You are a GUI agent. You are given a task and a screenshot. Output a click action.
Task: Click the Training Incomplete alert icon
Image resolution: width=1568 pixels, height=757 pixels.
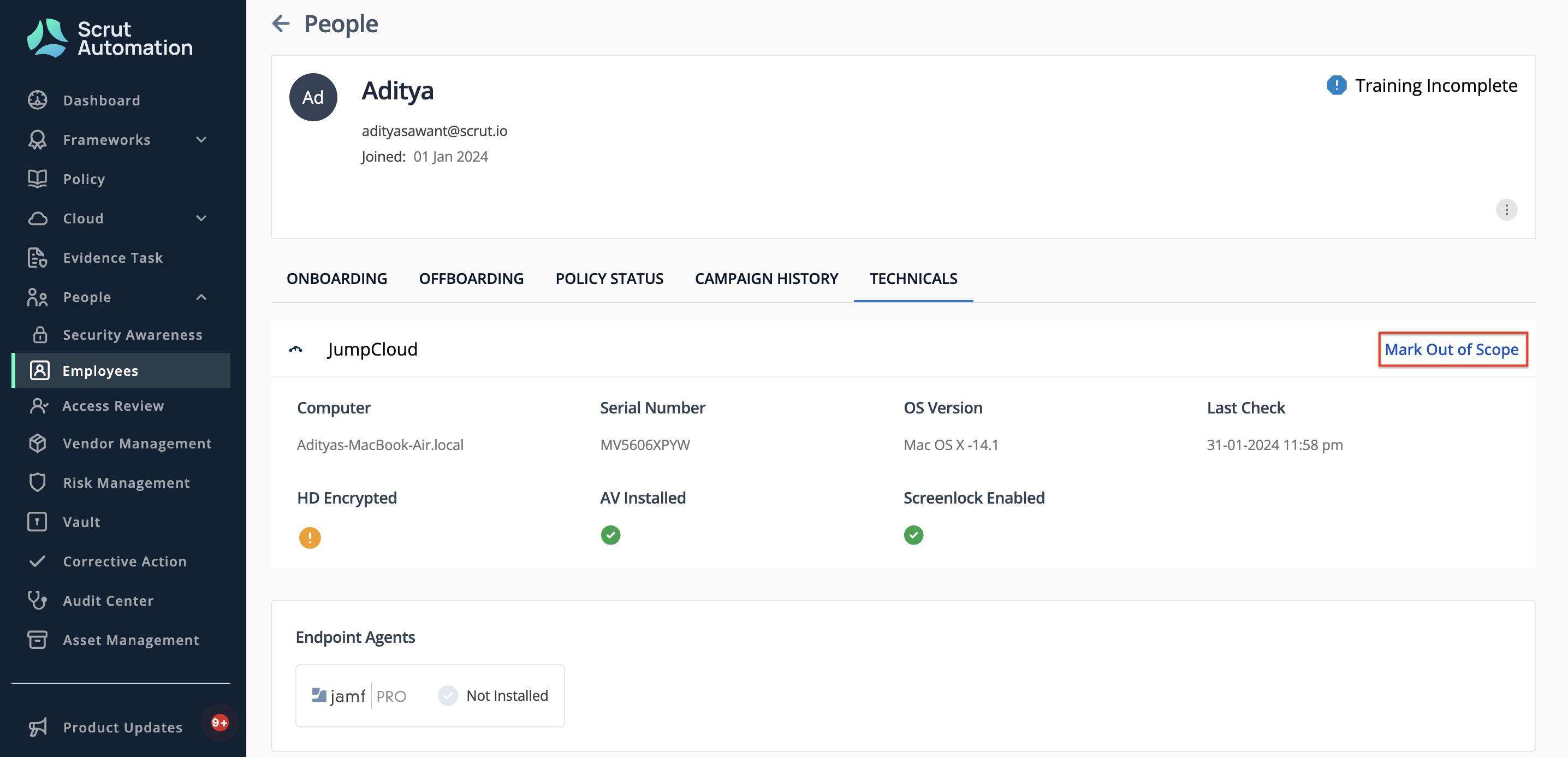tap(1337, 85)
